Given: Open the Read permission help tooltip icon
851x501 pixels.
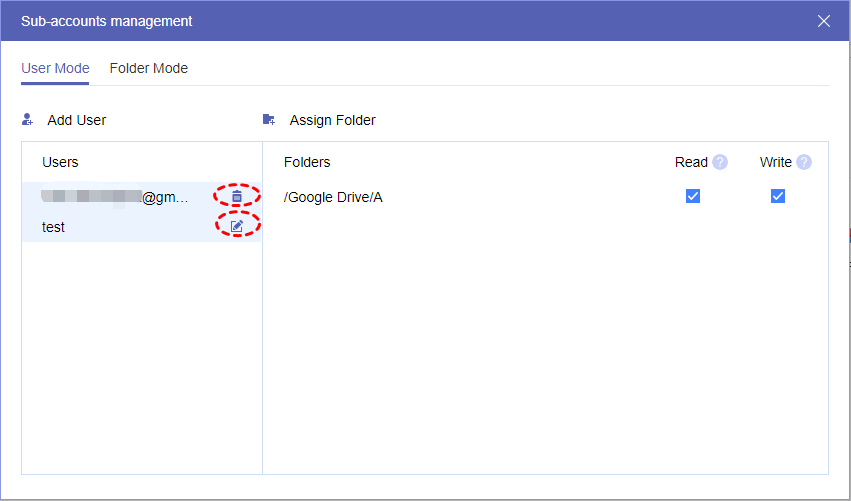Looking at the screenshot, I should 720,162.
